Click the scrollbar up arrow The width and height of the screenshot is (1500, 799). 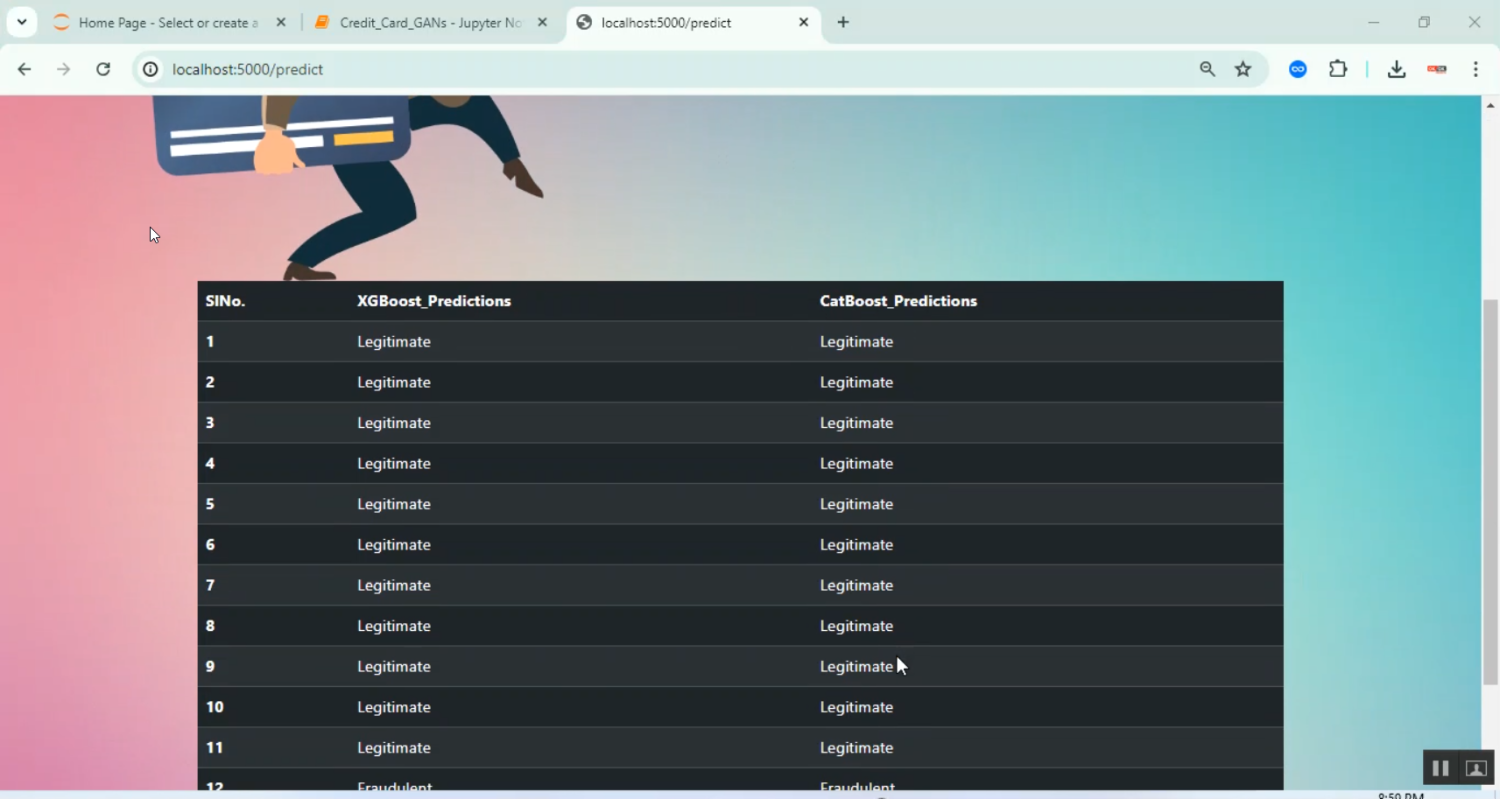click(x=1490, y=104)
